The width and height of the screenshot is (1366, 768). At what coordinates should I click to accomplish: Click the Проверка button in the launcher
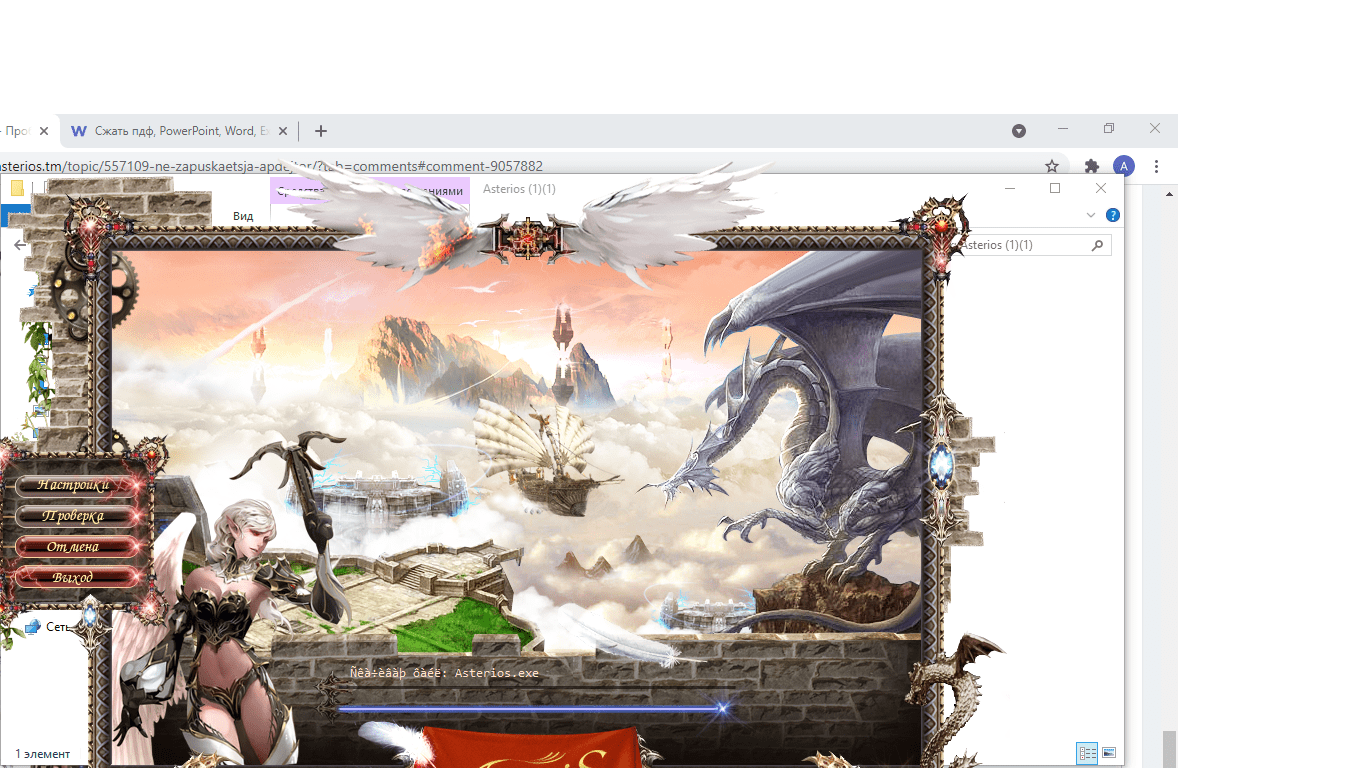[x=77, y=516]
